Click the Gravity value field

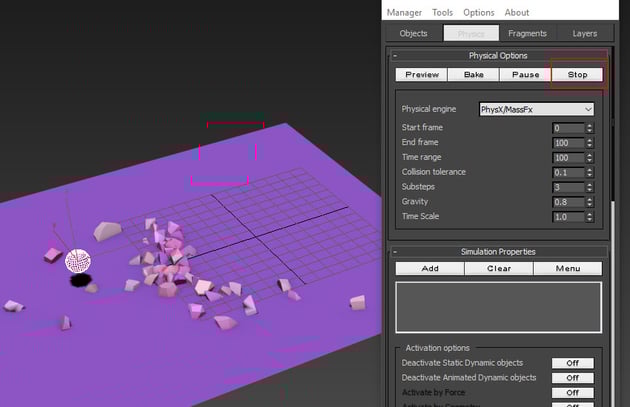coord(568,202)
